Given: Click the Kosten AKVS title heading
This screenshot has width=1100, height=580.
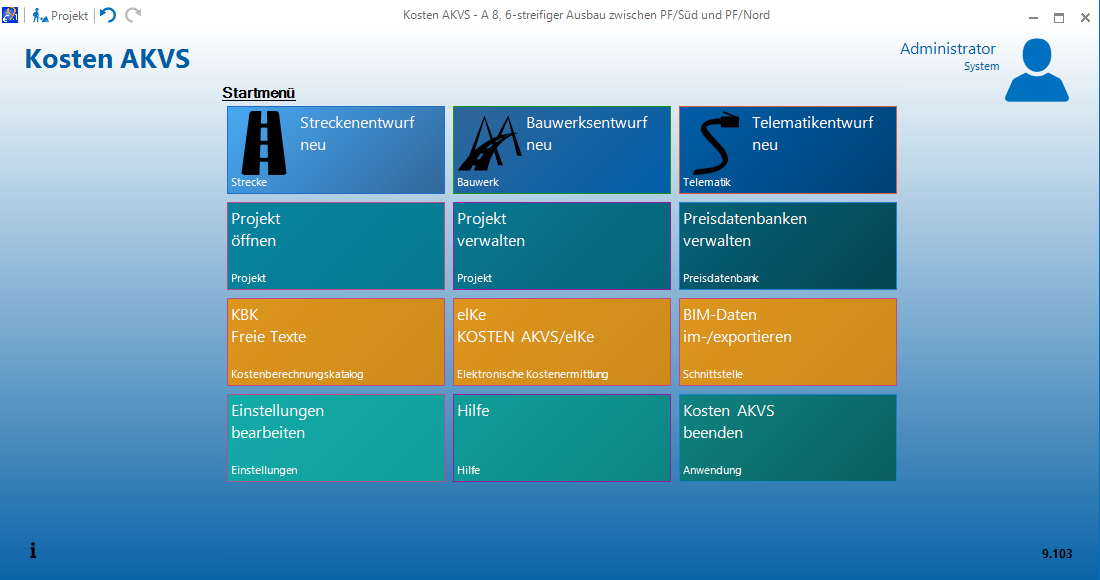Looking at the screenshot, I should [107, 59].
